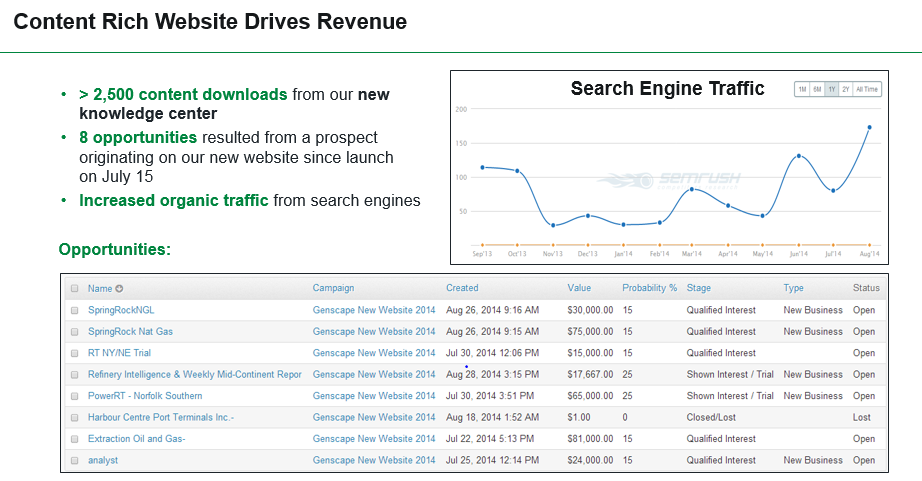Select the 1M time range button
Screen dimensions: 922x481
(x=801, y=89)
